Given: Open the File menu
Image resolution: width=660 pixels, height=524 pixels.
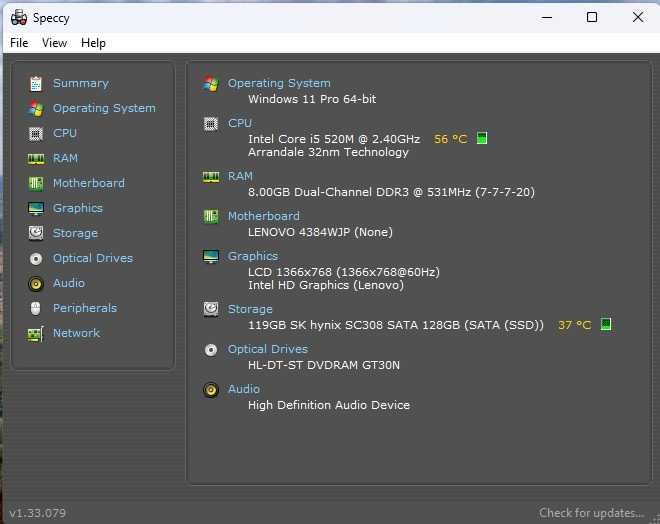Looking at the screenshot, I should [19, 43].
